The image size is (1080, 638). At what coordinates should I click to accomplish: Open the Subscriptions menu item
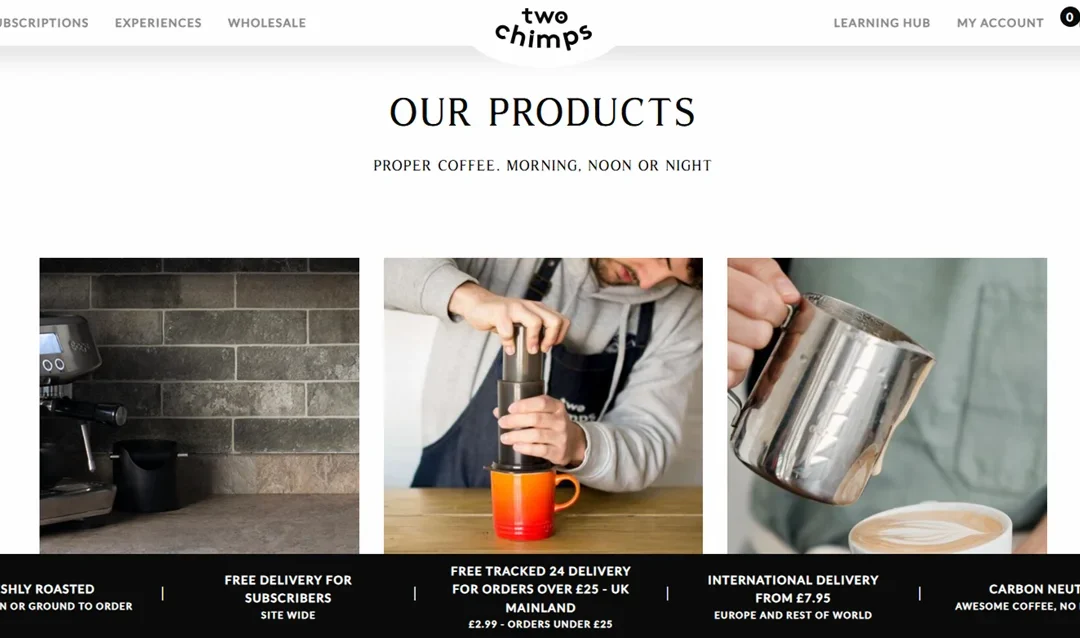[43, 23]
